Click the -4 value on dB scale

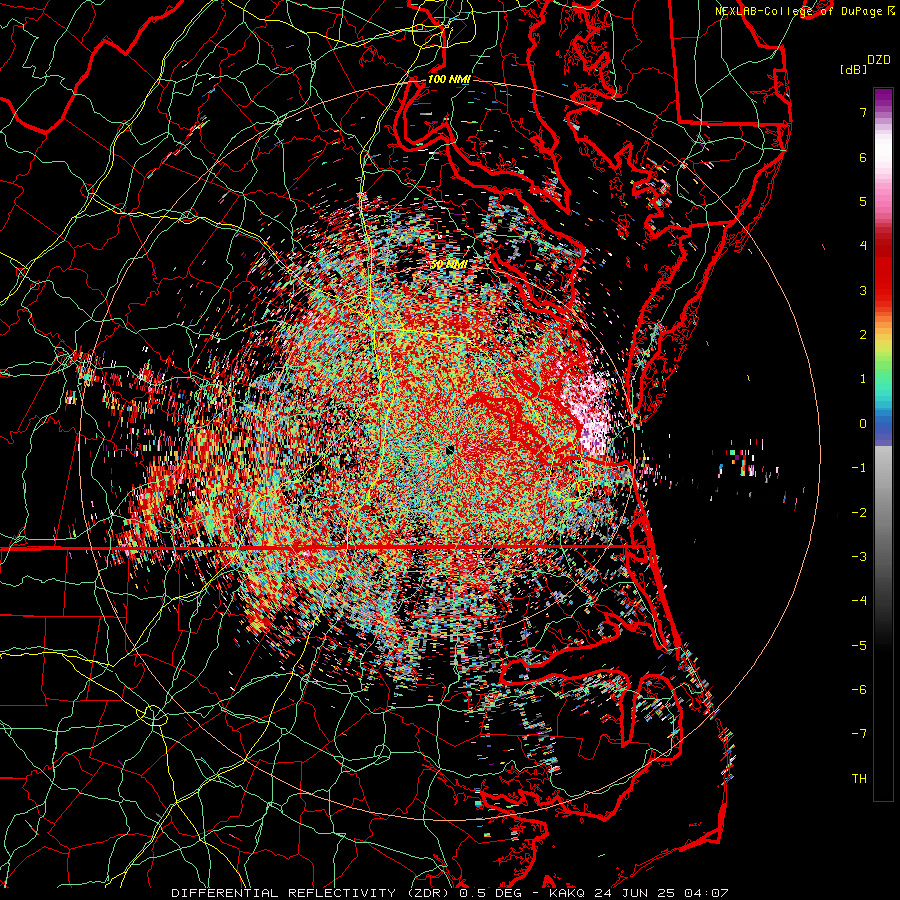[x=859, y=600]
